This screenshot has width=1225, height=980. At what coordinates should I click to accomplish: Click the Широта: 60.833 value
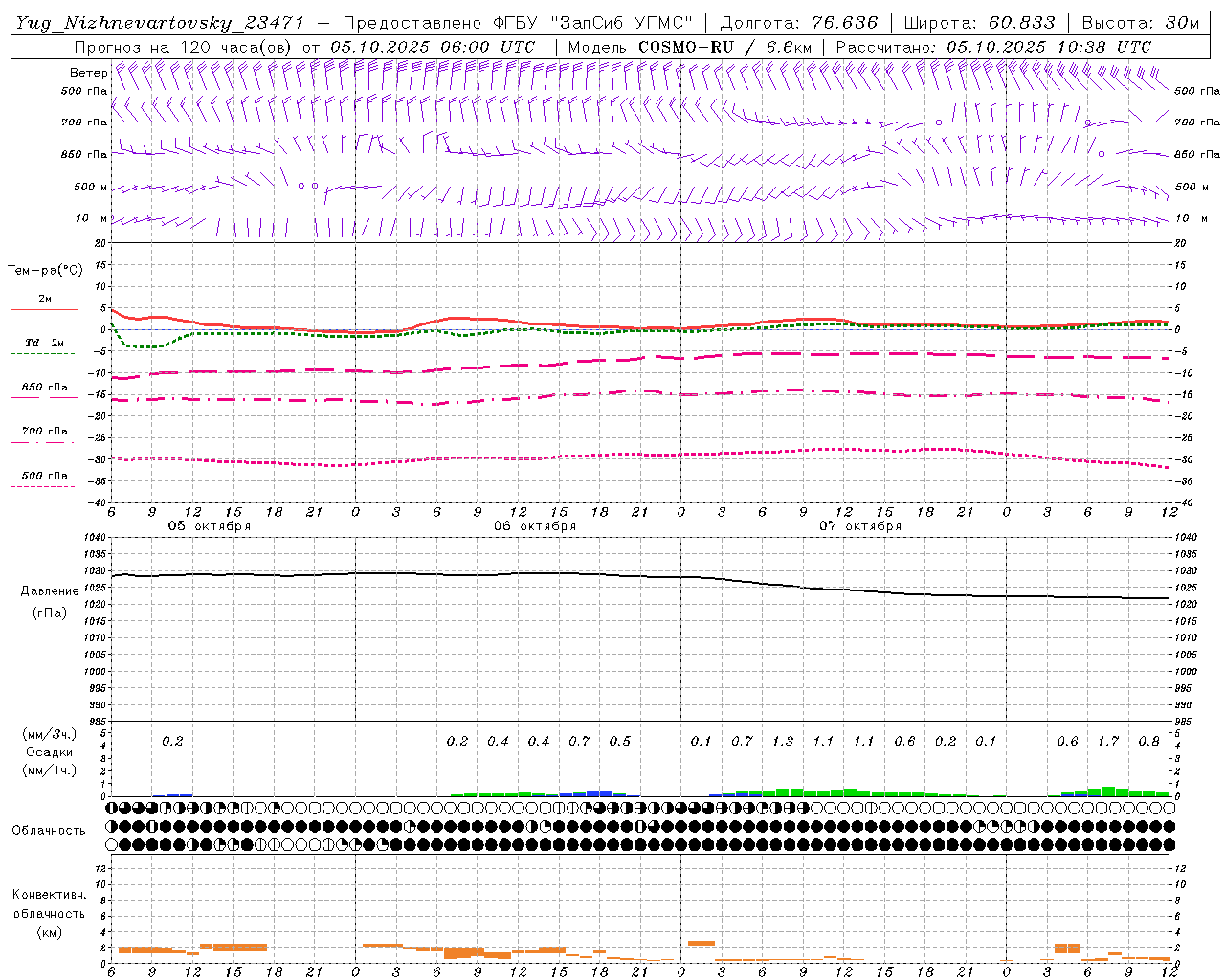pos(979,23)
